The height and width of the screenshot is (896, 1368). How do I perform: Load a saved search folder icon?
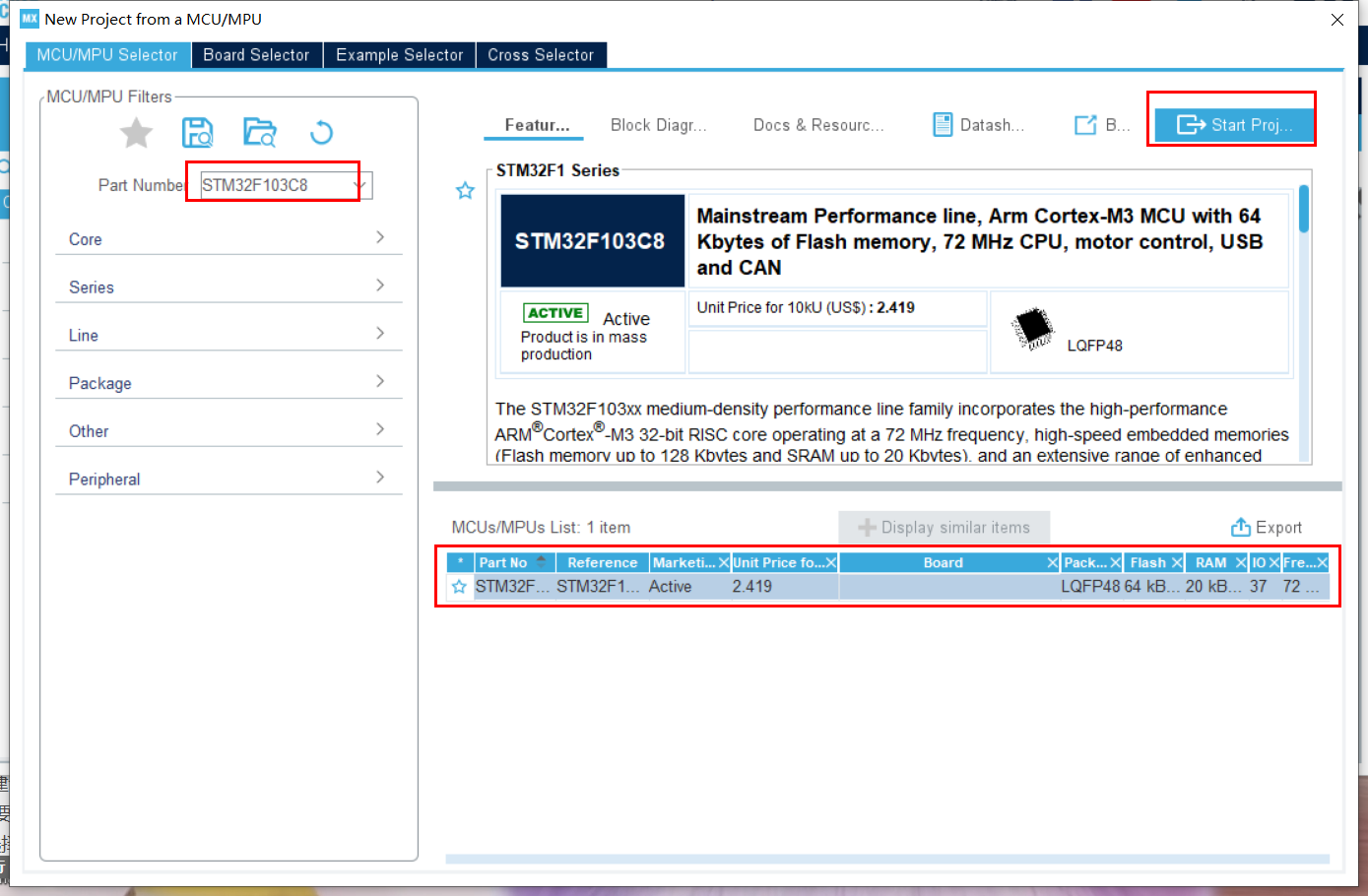[260, 132]
